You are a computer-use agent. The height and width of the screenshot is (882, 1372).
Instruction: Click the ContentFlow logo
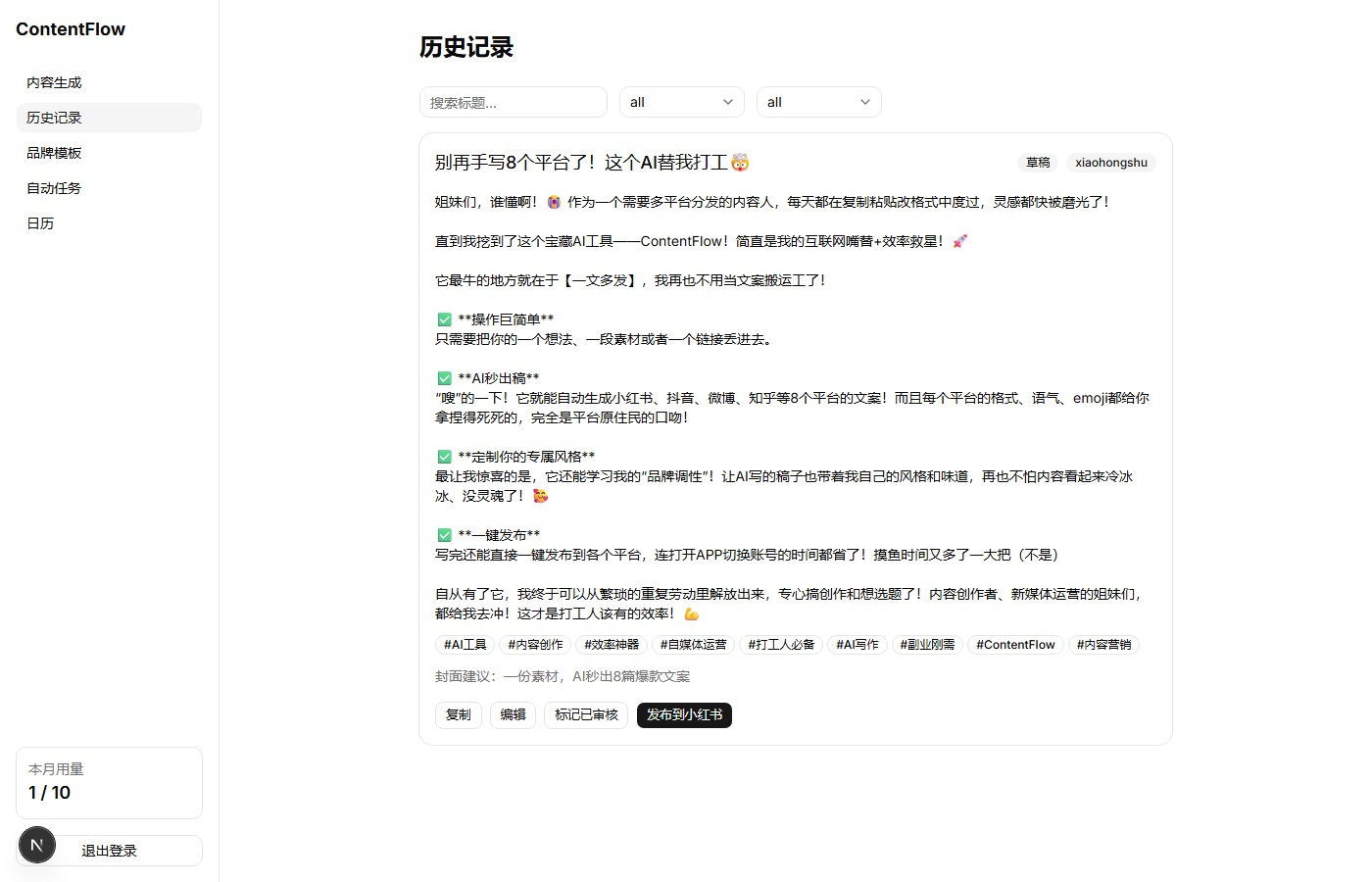(x=70, y=29)
